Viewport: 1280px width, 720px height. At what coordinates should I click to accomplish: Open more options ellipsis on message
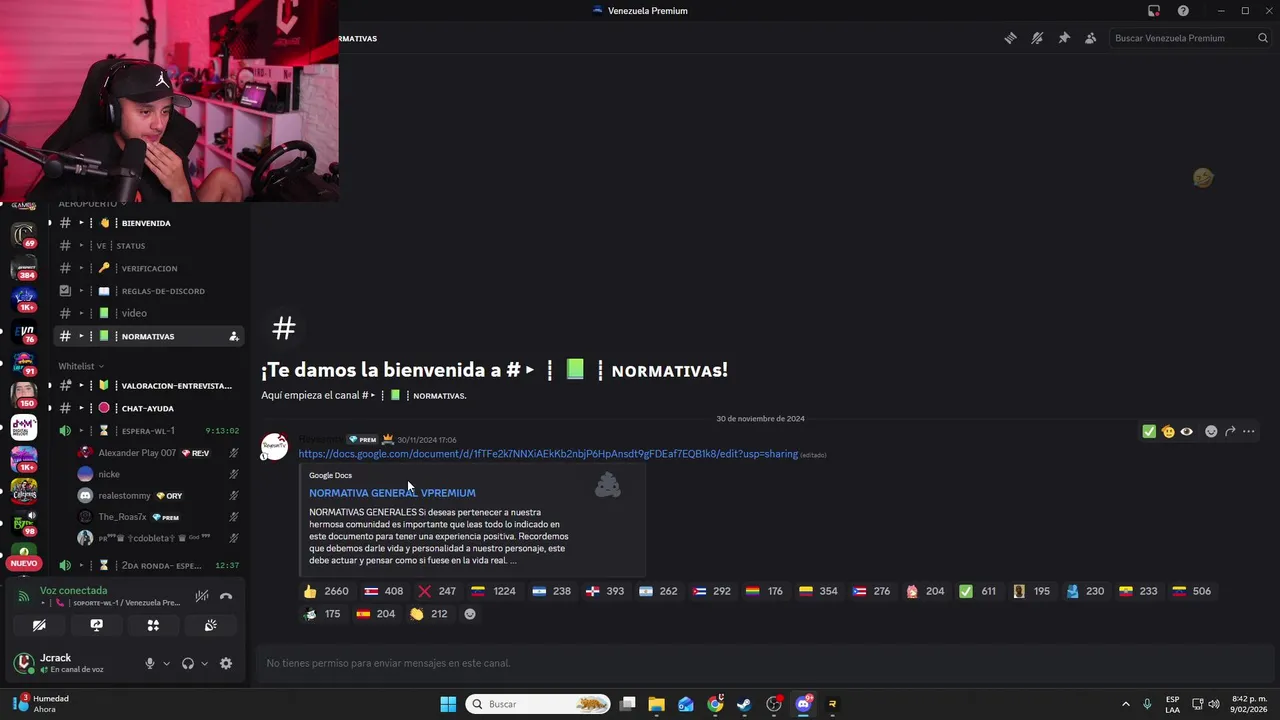[1248, 432]
